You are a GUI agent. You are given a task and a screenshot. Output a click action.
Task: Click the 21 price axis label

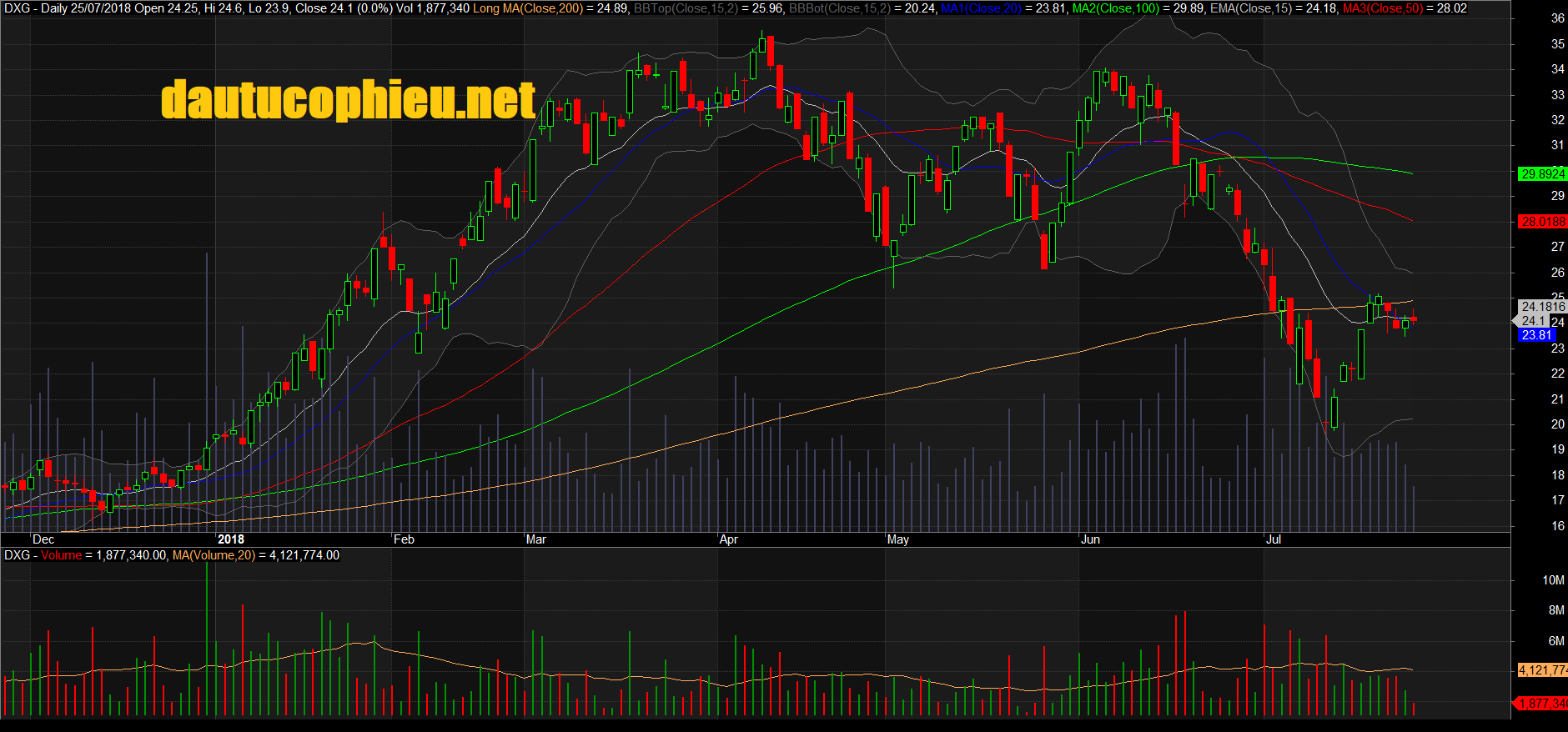[x=1557, y=399]
